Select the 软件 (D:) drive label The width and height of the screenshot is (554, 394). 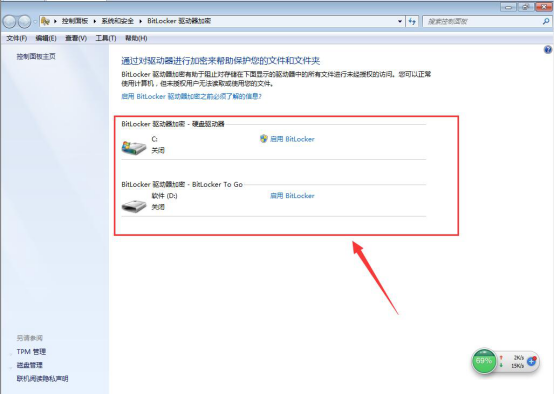(x=164, y=196)
